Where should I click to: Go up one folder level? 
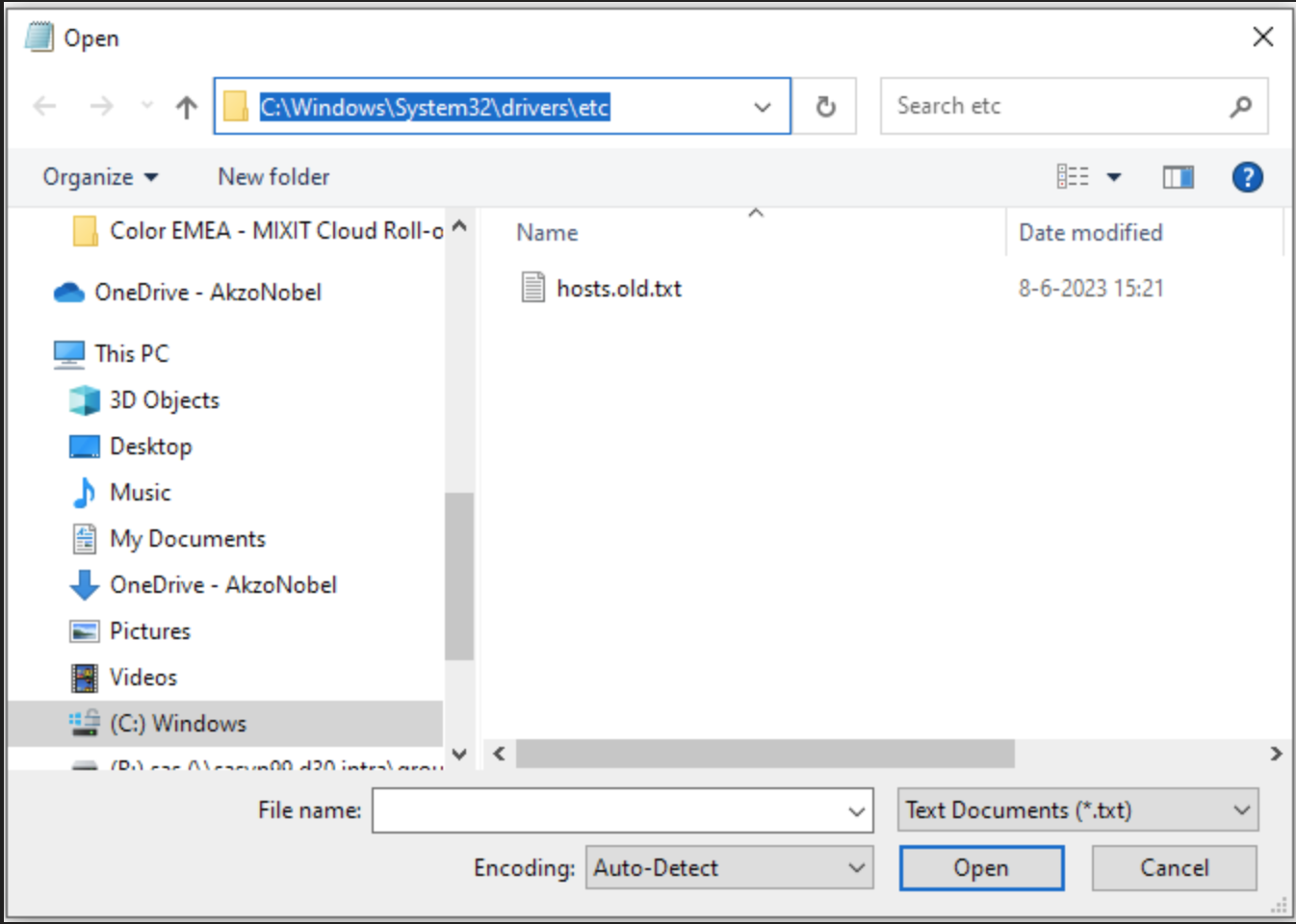point(185,106)
